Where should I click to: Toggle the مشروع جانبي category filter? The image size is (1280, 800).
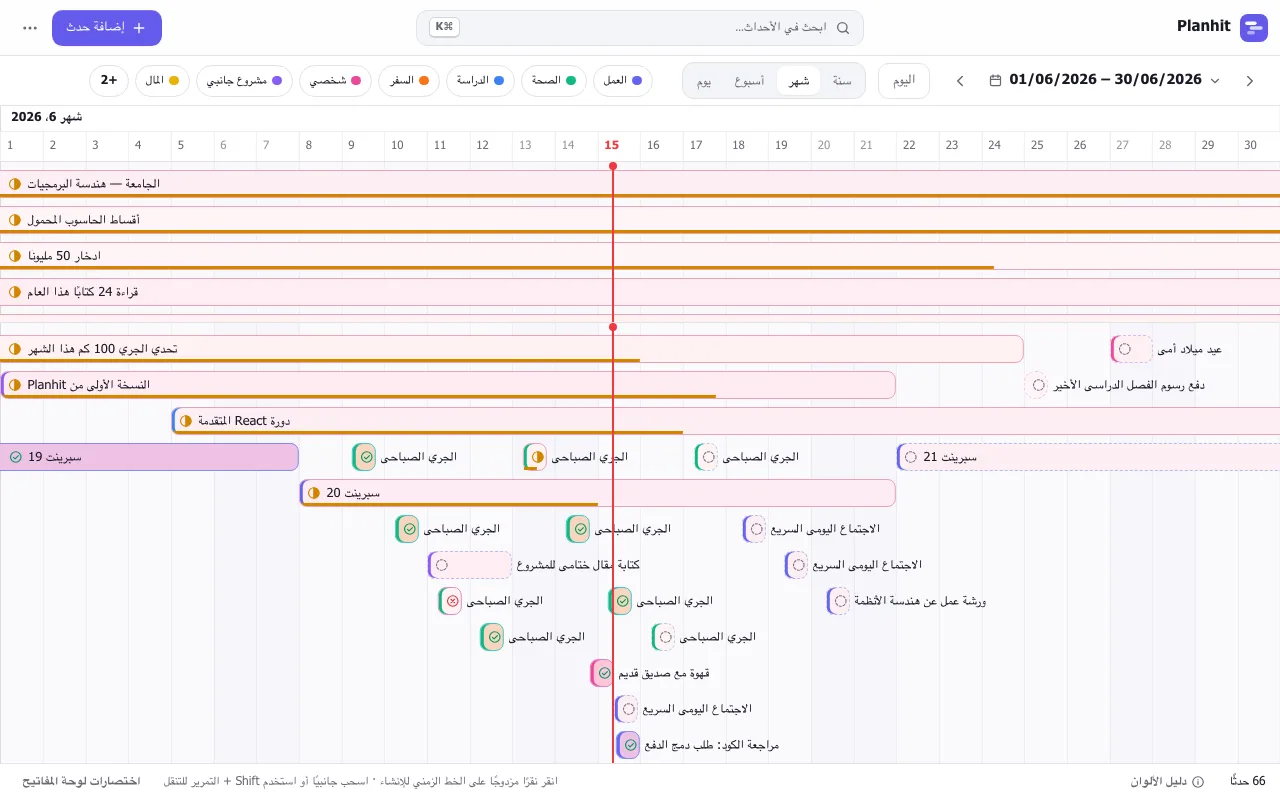pos(244,81)
